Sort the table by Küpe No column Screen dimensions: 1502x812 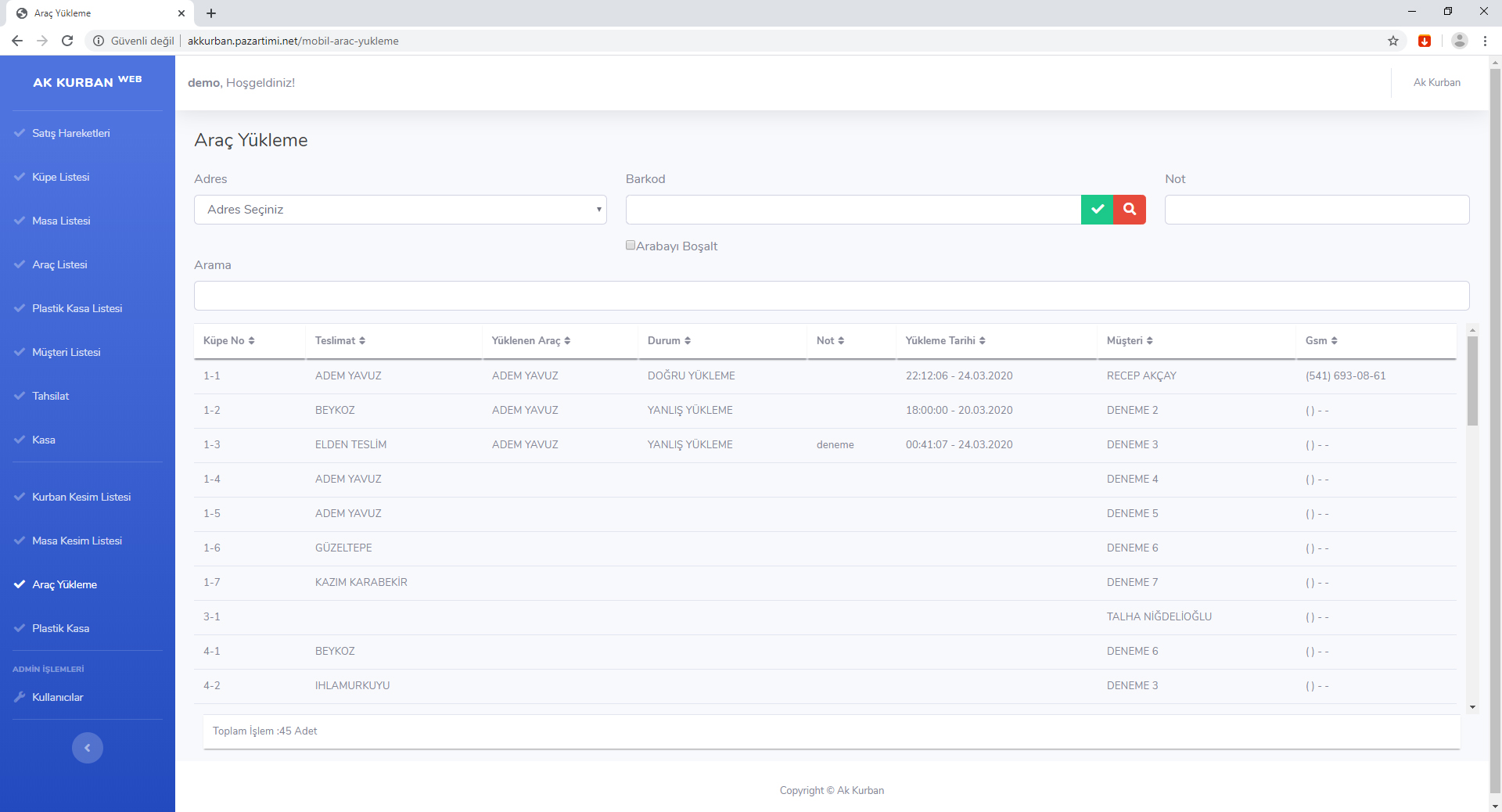(229, 341)
